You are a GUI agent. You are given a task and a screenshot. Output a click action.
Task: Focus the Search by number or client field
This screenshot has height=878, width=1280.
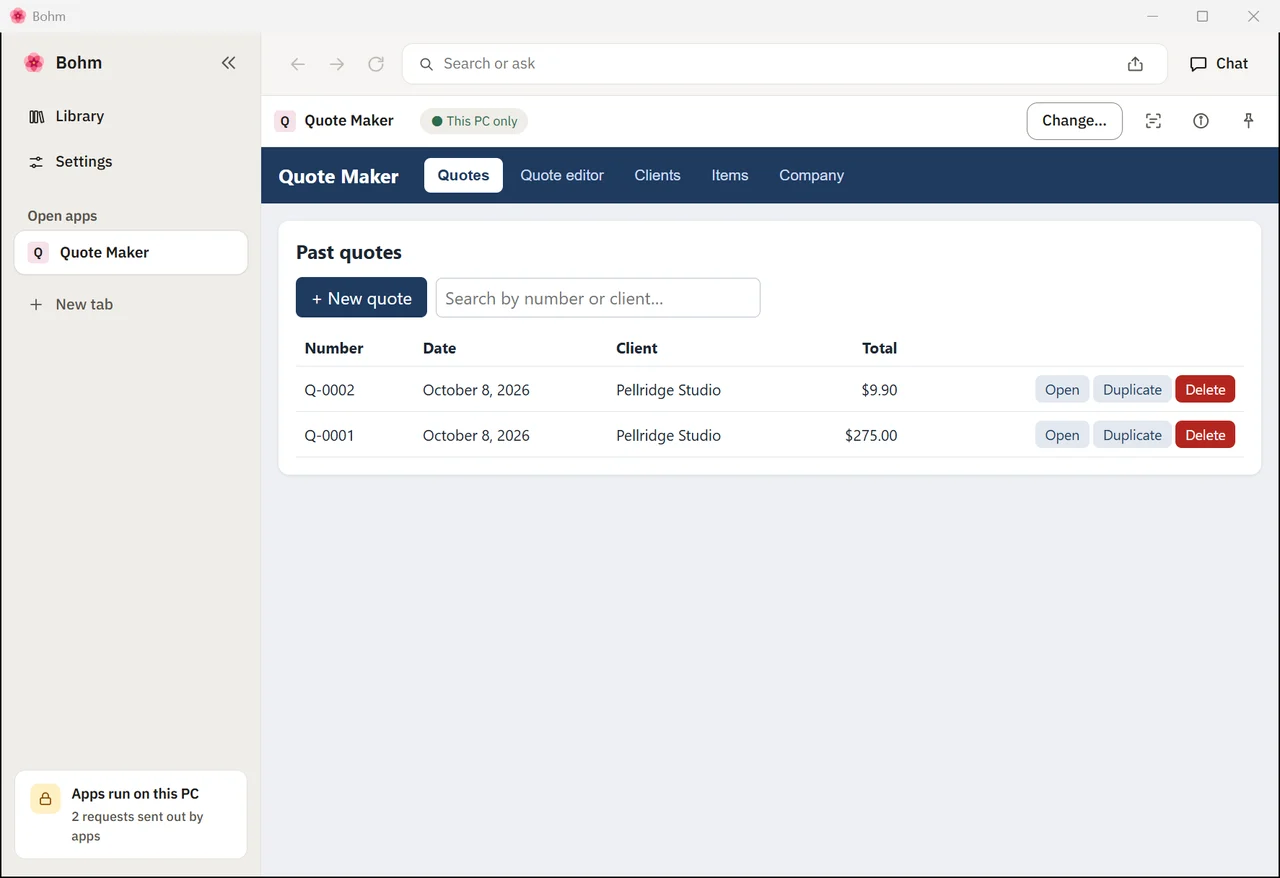point(598,298)
